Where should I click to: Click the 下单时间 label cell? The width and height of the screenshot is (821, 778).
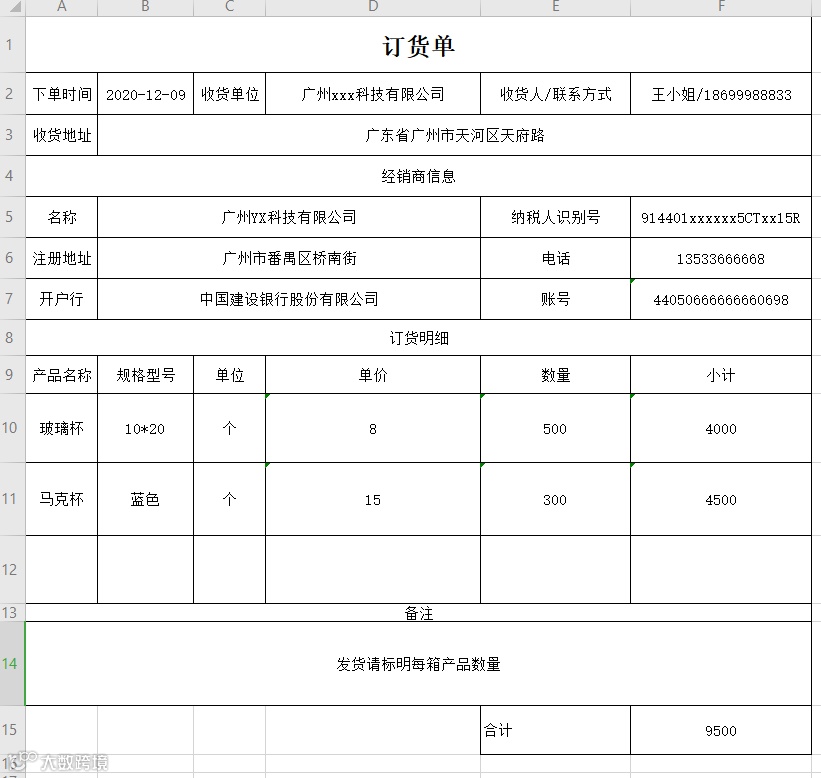(x=62, y=94)
